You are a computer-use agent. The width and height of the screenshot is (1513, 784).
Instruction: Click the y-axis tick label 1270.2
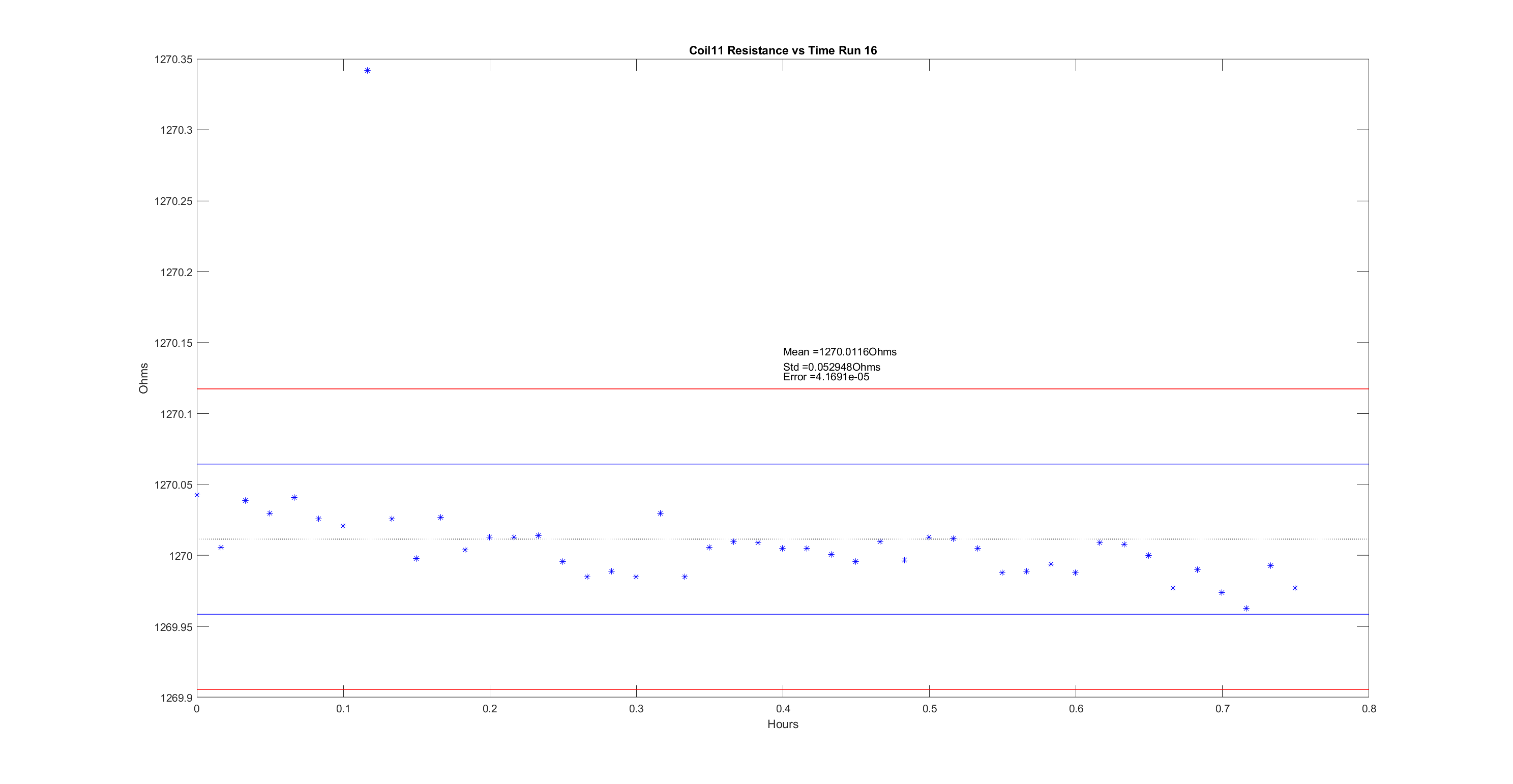tap(176, 273)
